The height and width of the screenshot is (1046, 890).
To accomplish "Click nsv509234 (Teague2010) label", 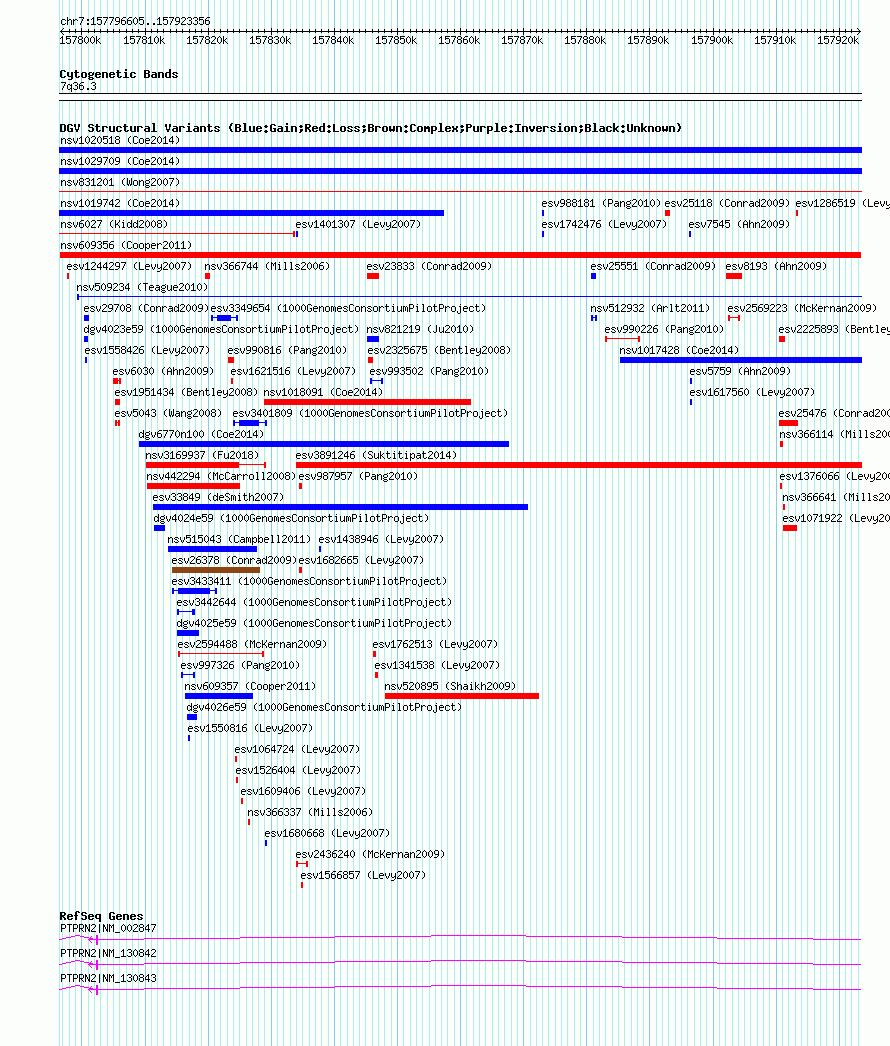I will (142, 287).
